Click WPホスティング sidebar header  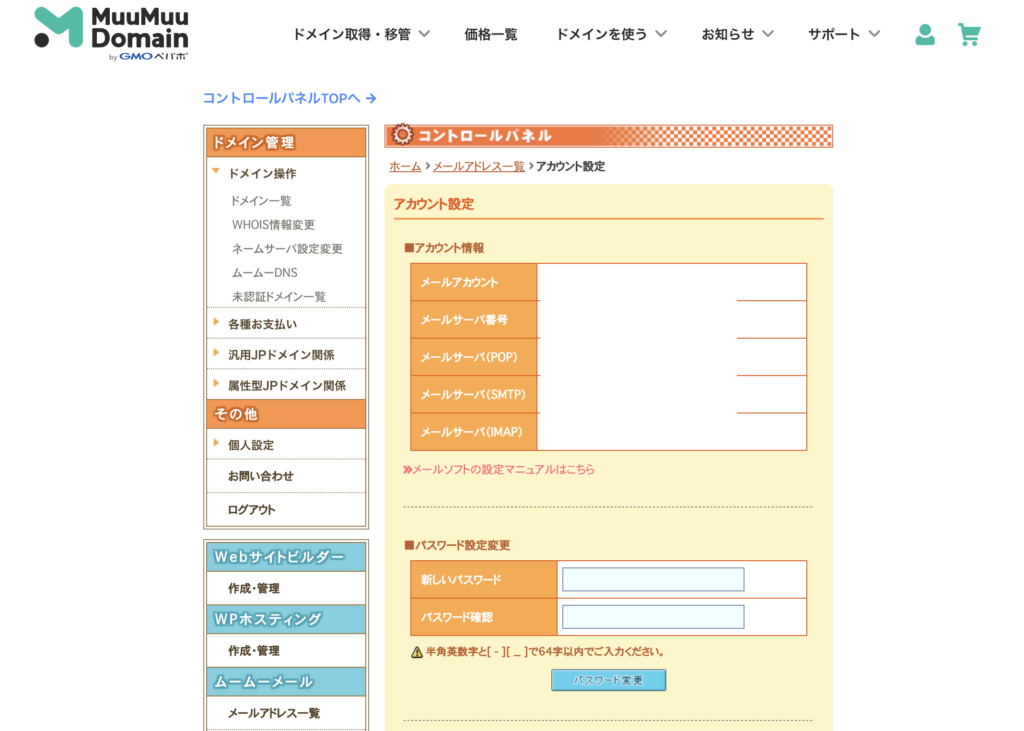click(286, 619)
